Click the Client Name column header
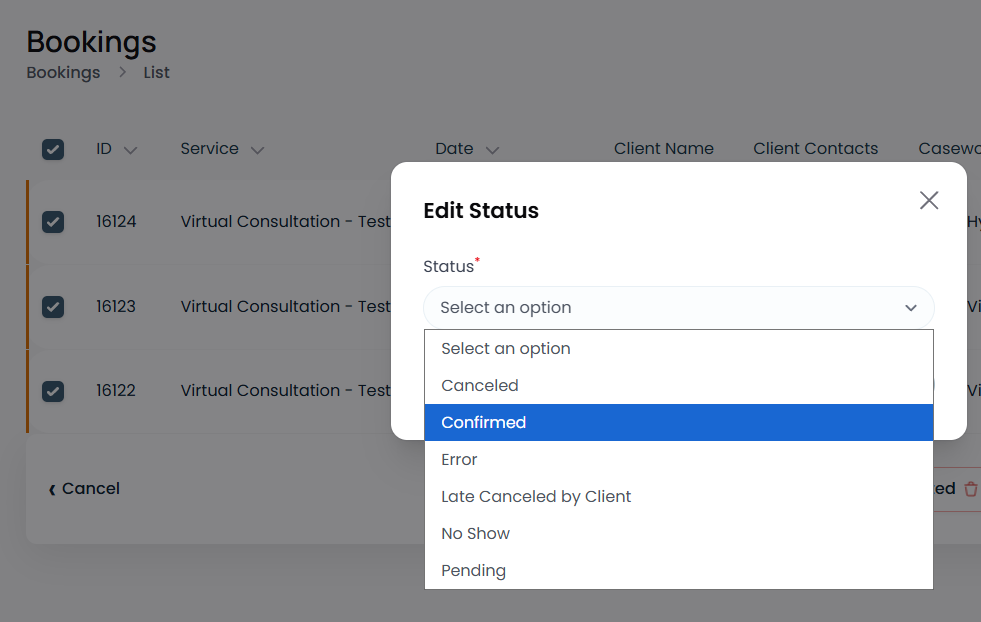981x622 pixels. pyautogui.click(x=663, y=148)
